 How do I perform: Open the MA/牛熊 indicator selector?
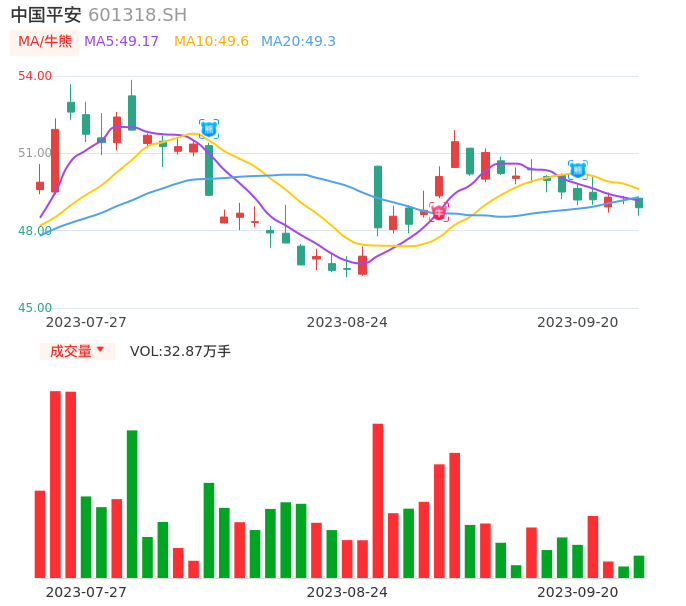[x=45, y=42]
